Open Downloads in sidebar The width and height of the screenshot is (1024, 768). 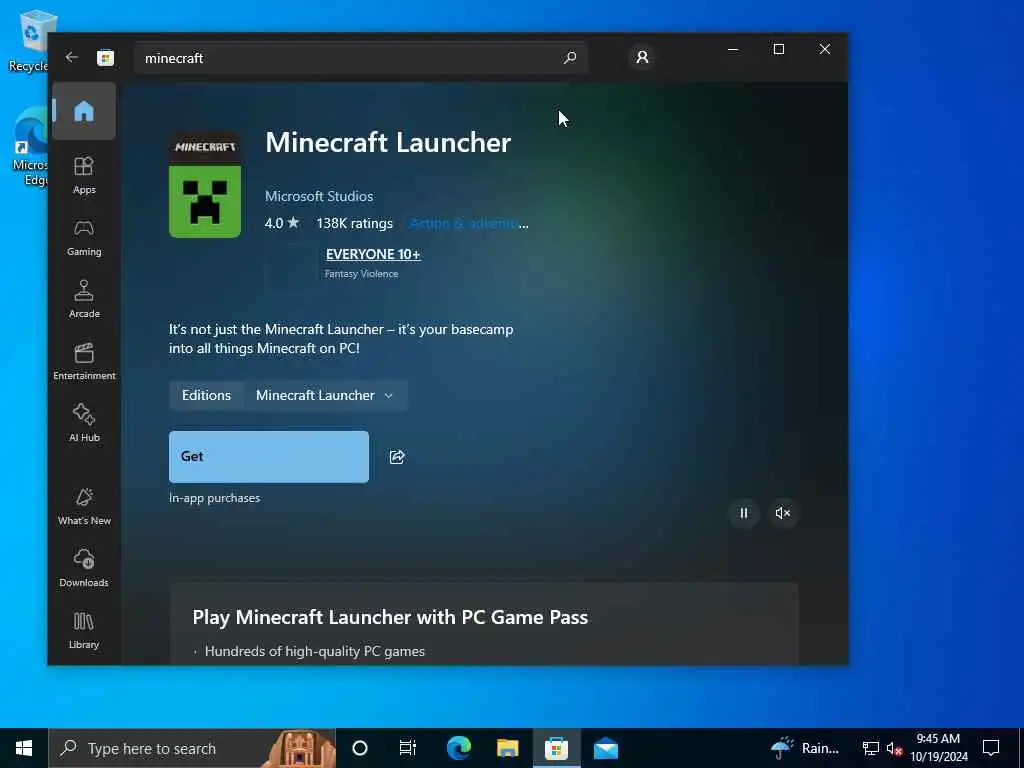[x=84, y=568]
